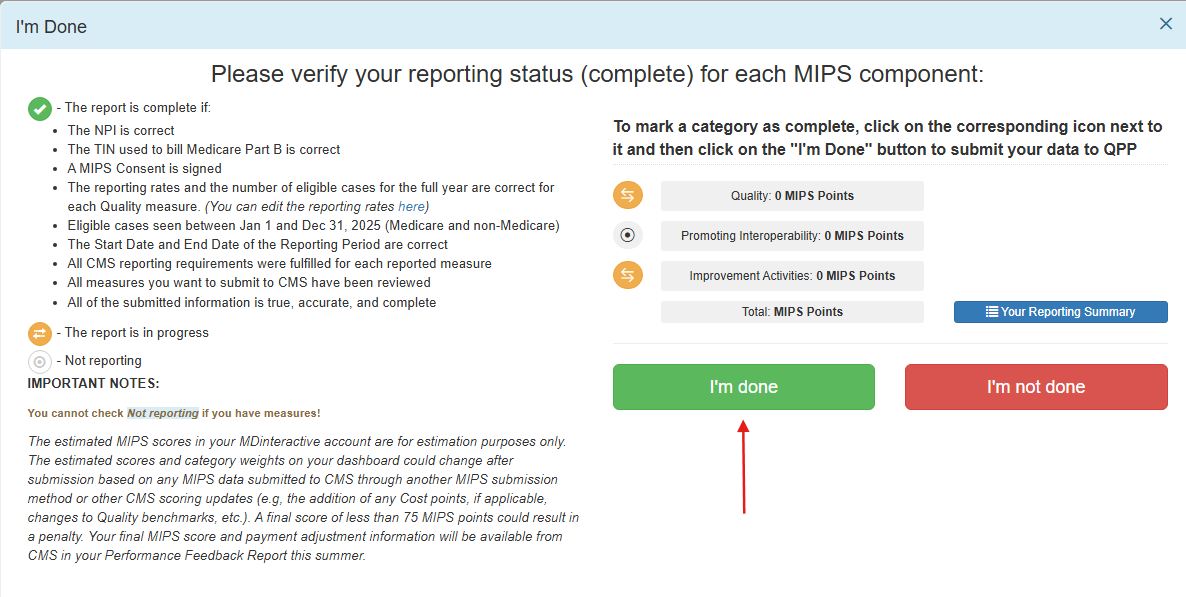This screenshot has height=597, width=1186.
Task: Click the 'Please verify your reporting status' heading
Action: (597, 74)
